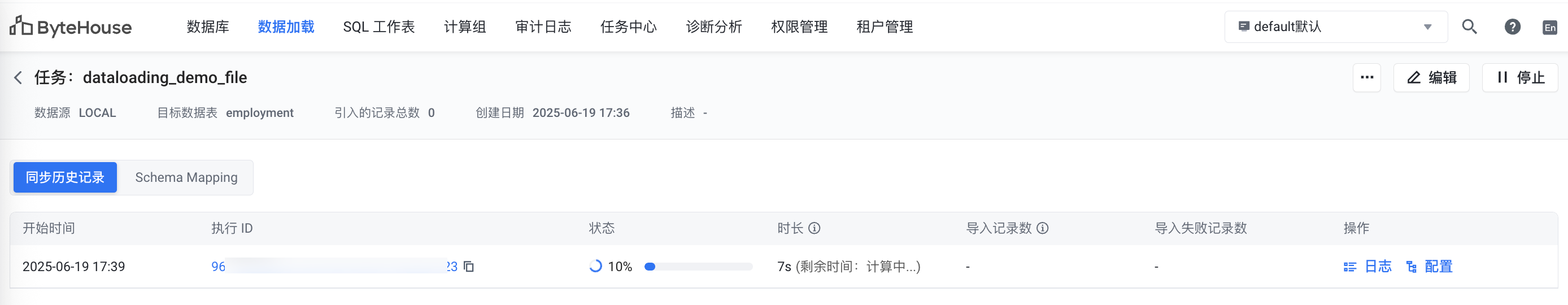
Task: Go back using the left arrow icon
Action: coord(18,77)
